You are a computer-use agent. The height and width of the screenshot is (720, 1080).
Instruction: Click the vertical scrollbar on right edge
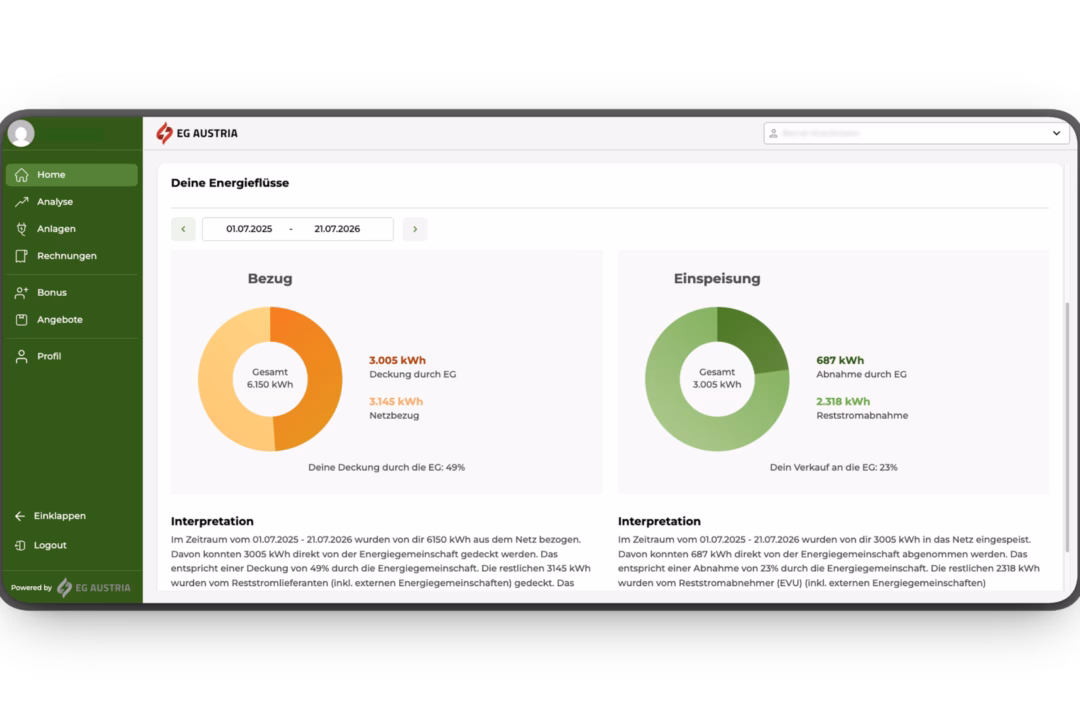pyautogui.click(x=1067, y=427)
